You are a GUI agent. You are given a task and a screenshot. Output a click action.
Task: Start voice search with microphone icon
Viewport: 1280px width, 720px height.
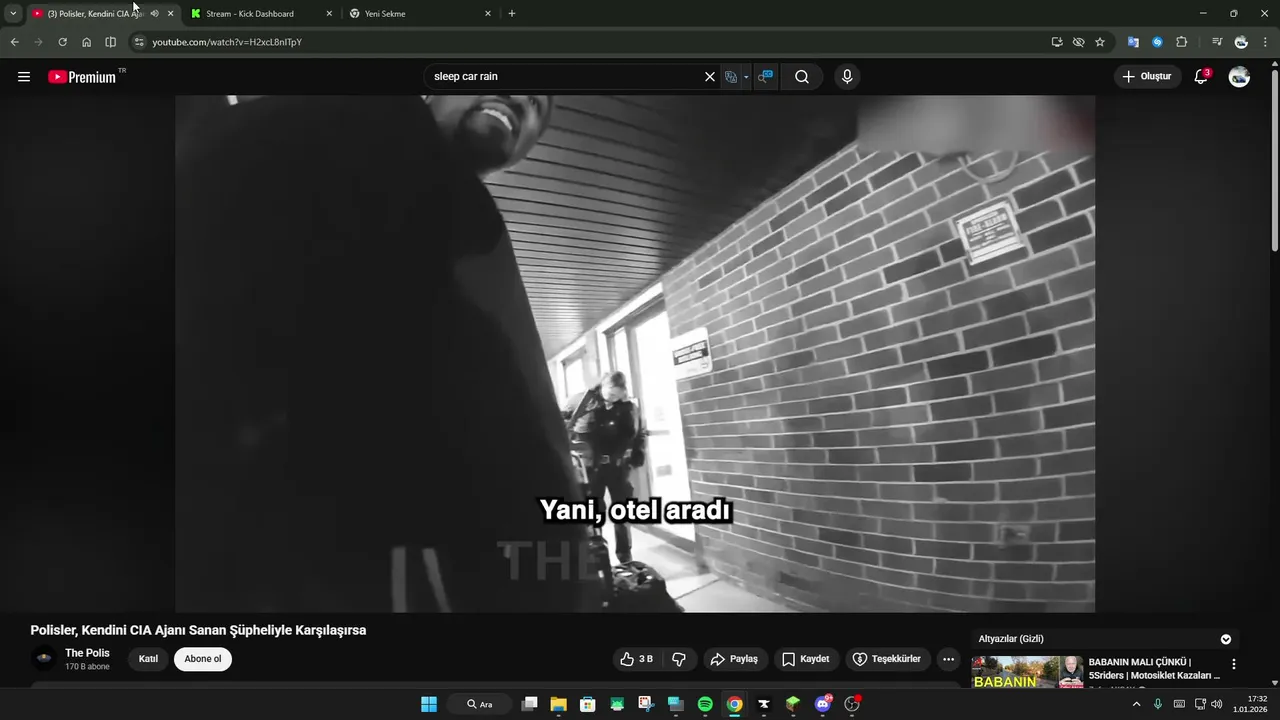coord(847,77)
